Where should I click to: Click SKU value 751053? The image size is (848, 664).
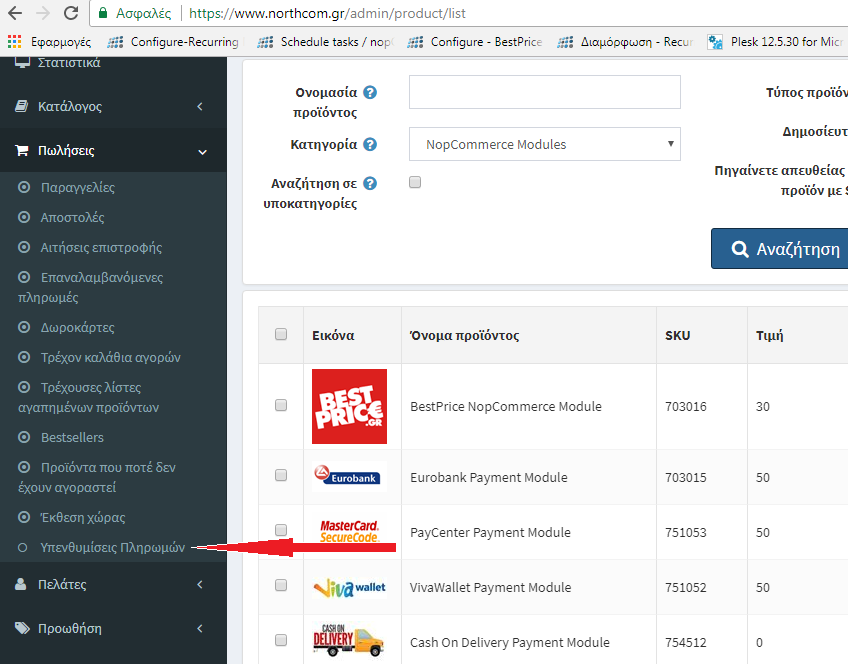686,533
